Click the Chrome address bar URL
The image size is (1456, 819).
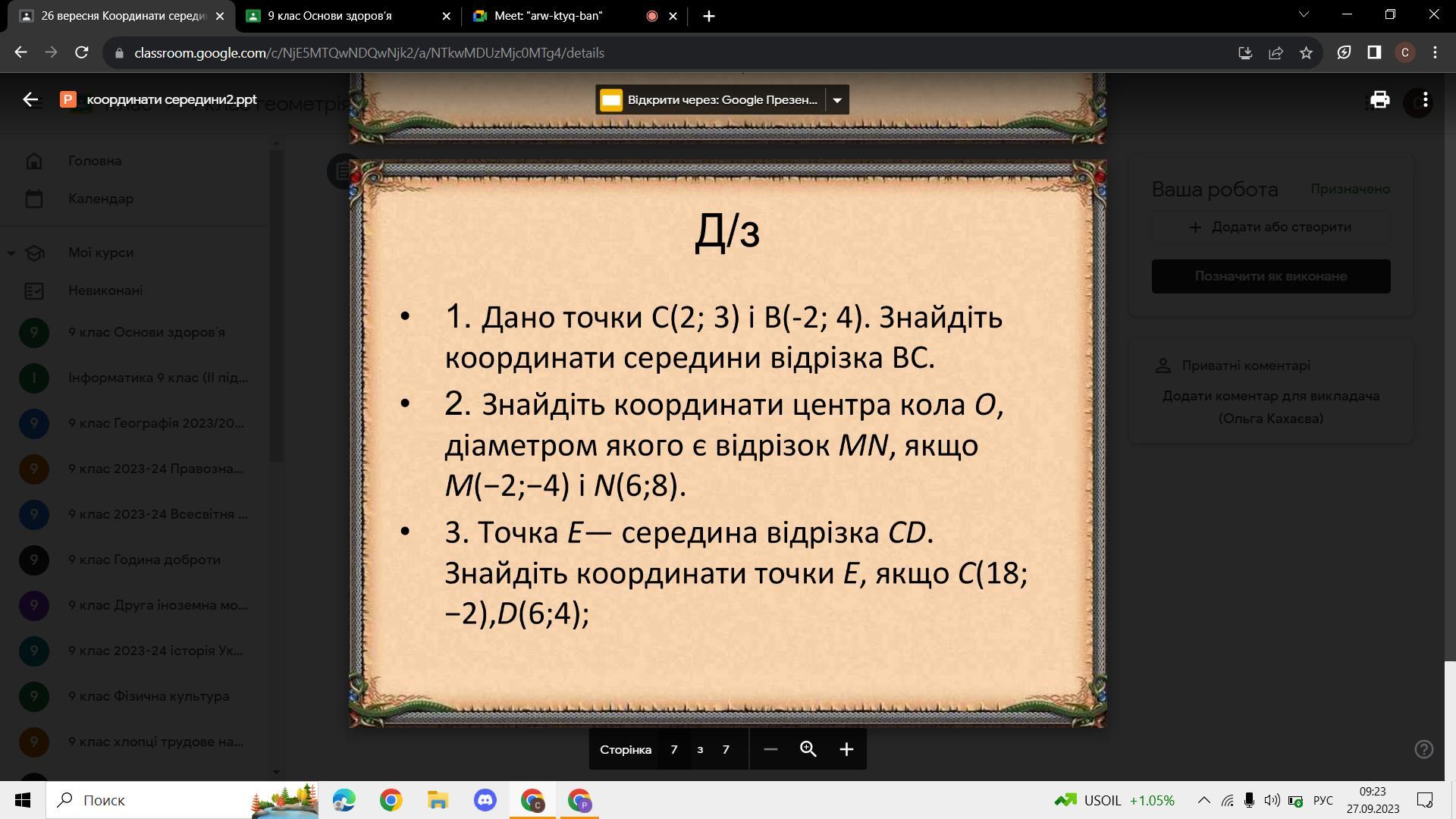point(369,53)
